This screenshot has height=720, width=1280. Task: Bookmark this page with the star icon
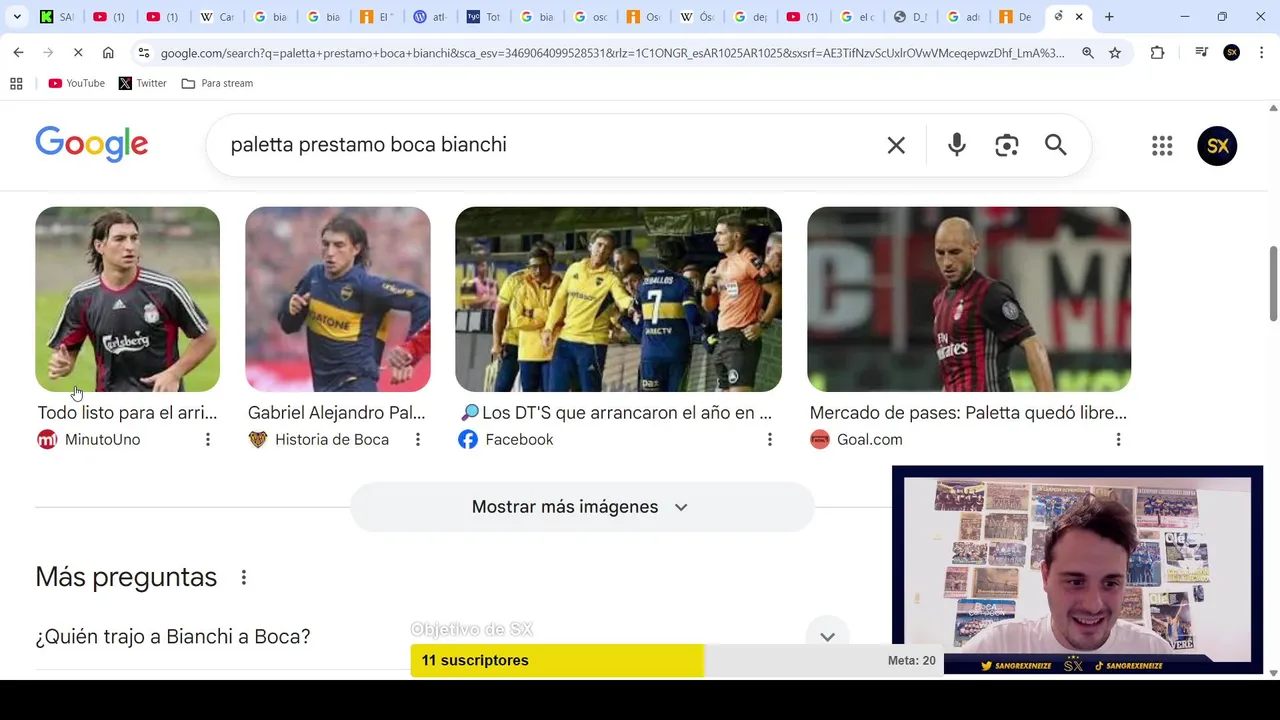1115,53
